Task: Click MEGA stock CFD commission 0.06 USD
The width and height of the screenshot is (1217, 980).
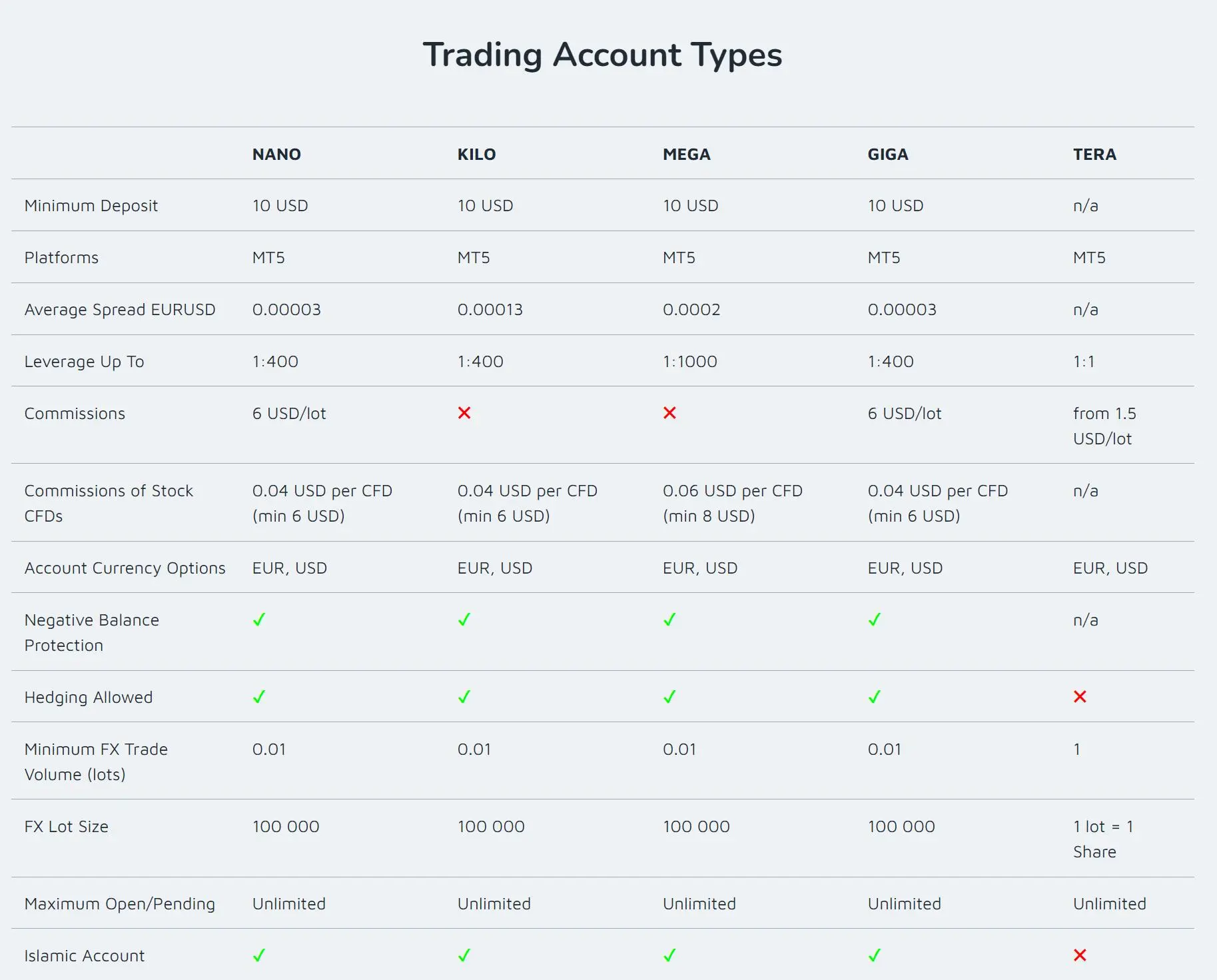Action: pos(733,504)
